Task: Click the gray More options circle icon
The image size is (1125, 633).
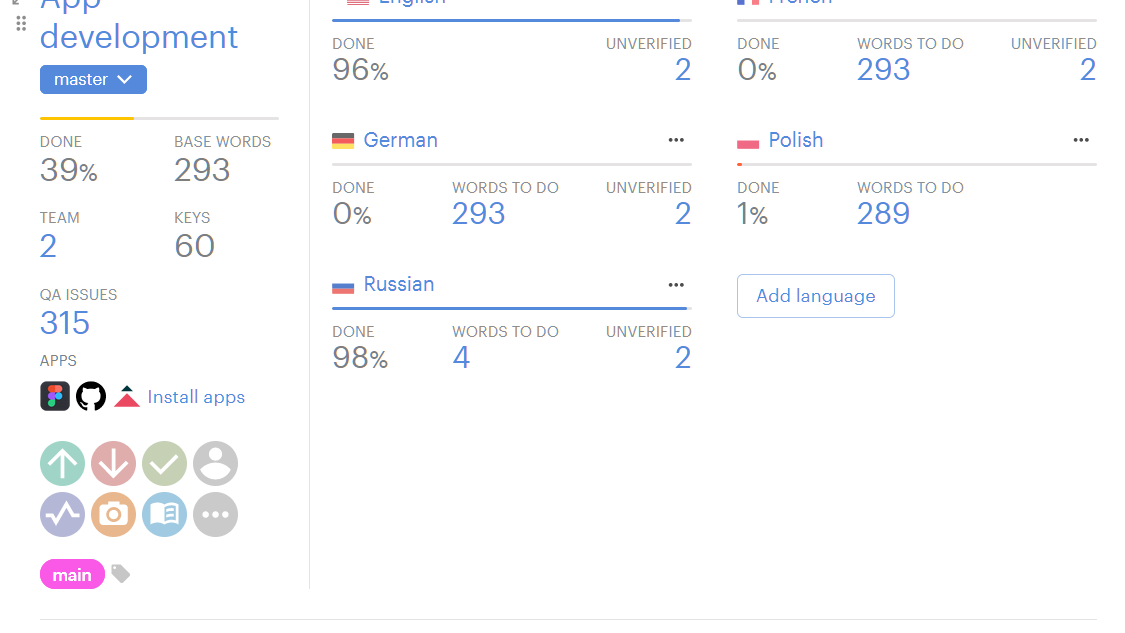Action: [215, 515]
